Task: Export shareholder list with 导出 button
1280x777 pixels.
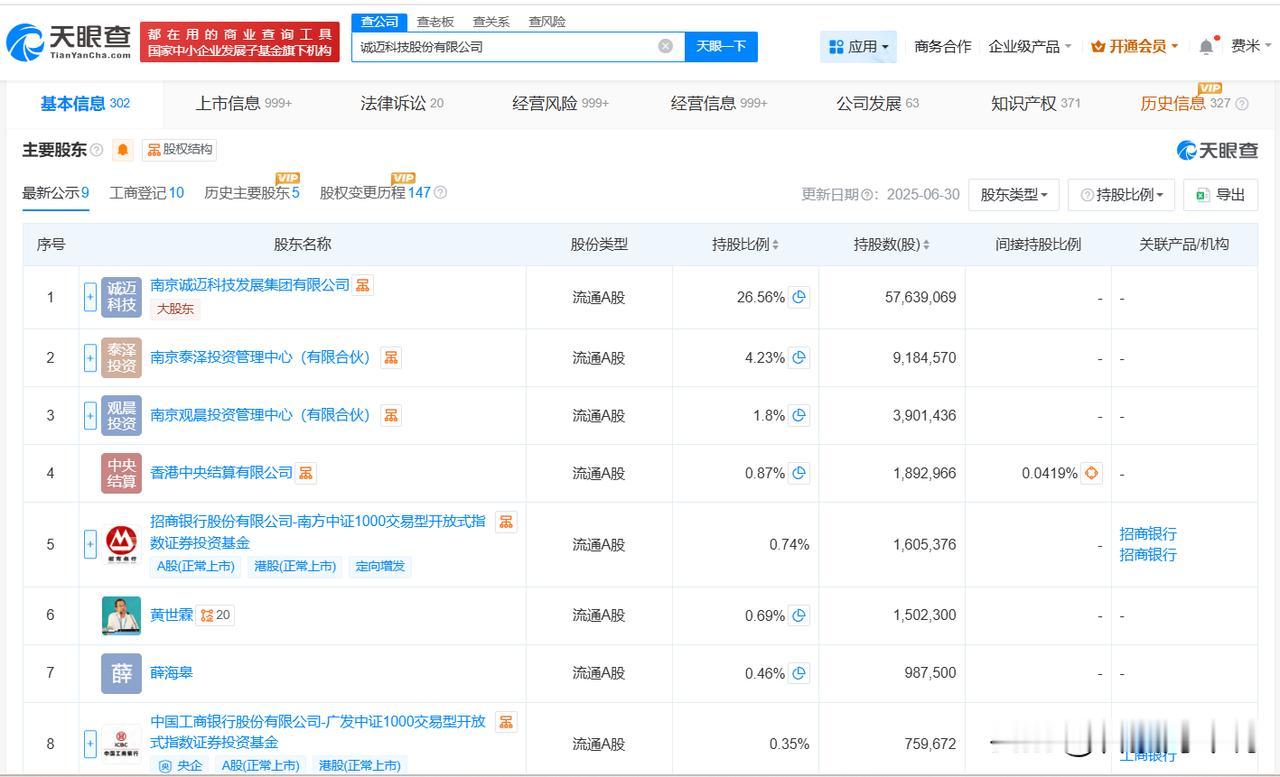Action: pyautogui.click(x=1220, y=195)
